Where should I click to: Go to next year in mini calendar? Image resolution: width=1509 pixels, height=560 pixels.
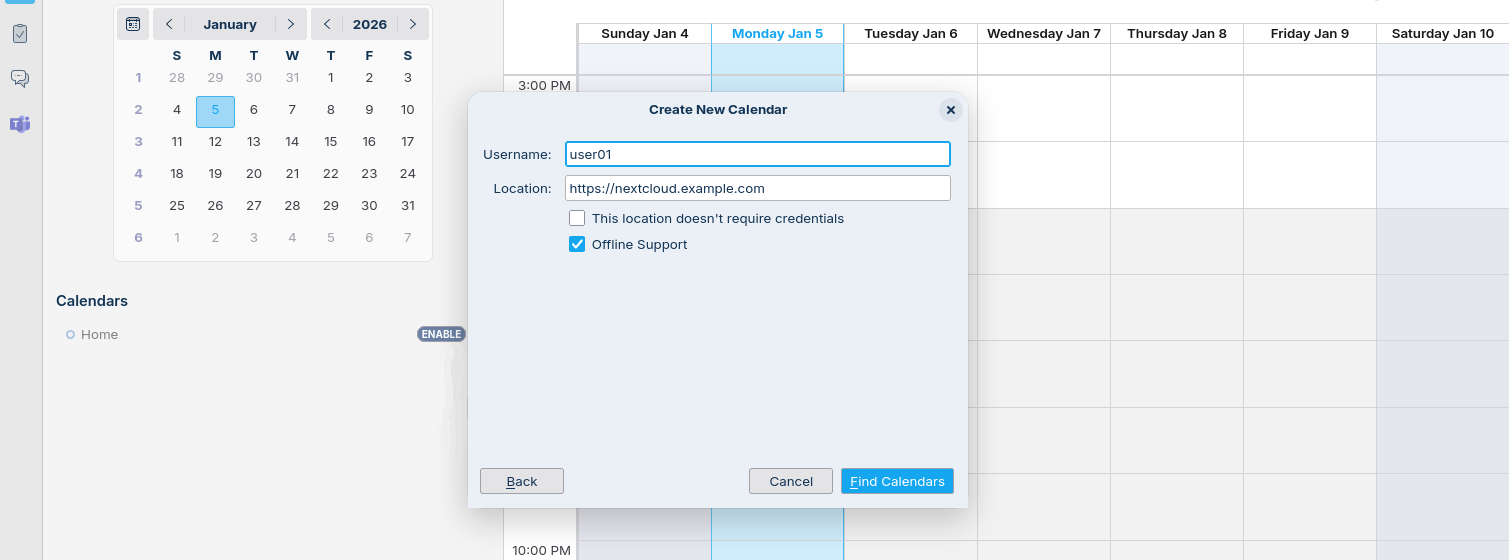(x=412, y=24)
